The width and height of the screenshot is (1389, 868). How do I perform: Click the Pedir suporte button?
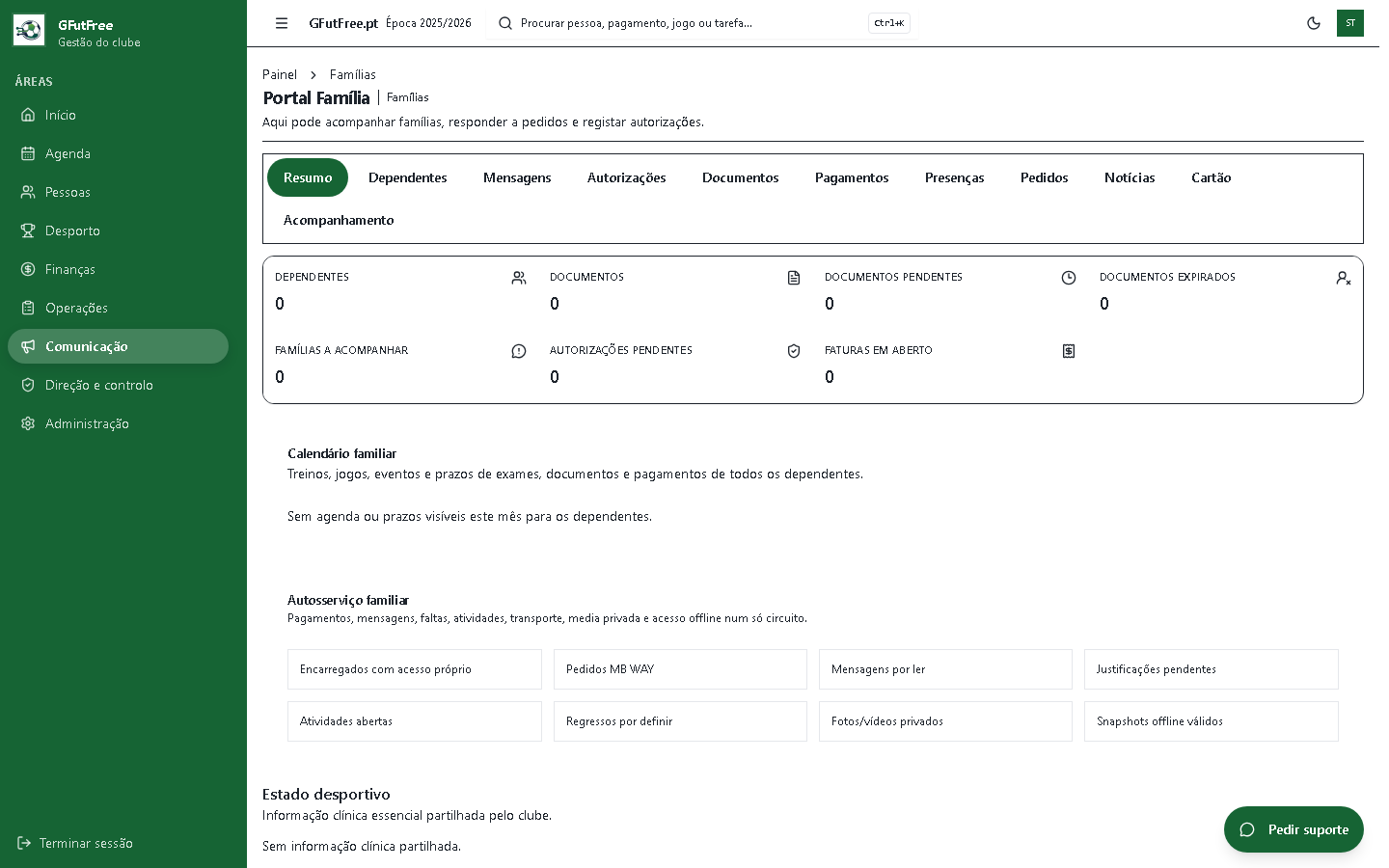(1294, 829)
